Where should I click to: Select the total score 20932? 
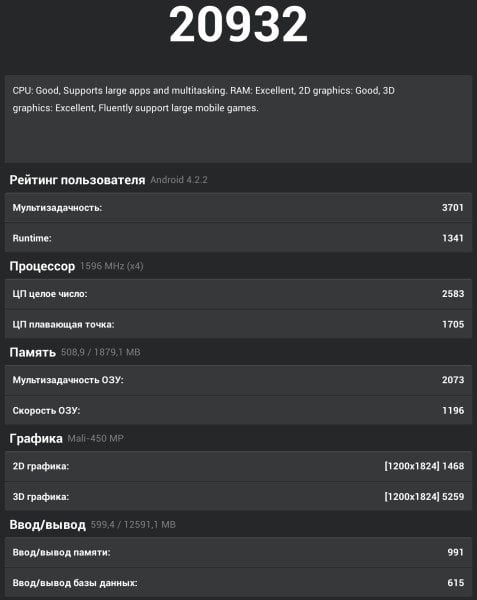coord(238,25)
